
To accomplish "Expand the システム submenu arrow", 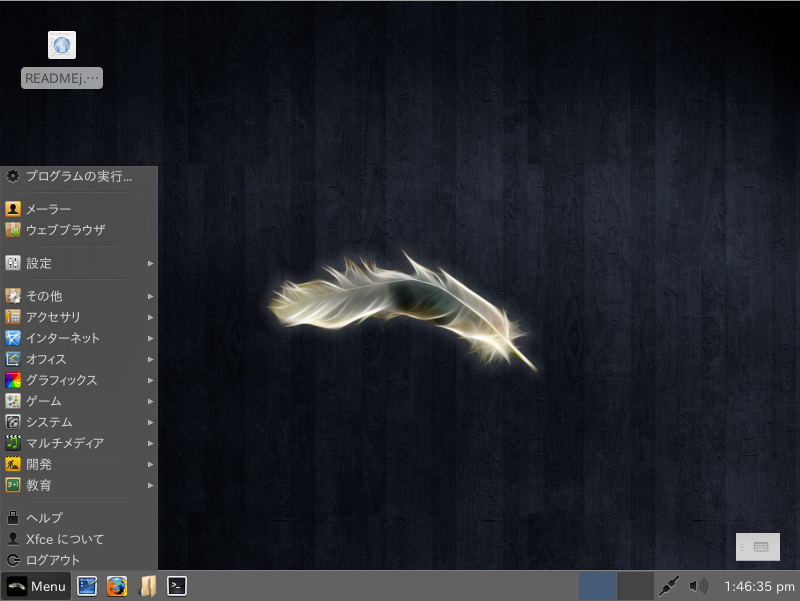I will click(x=151, y=422).
